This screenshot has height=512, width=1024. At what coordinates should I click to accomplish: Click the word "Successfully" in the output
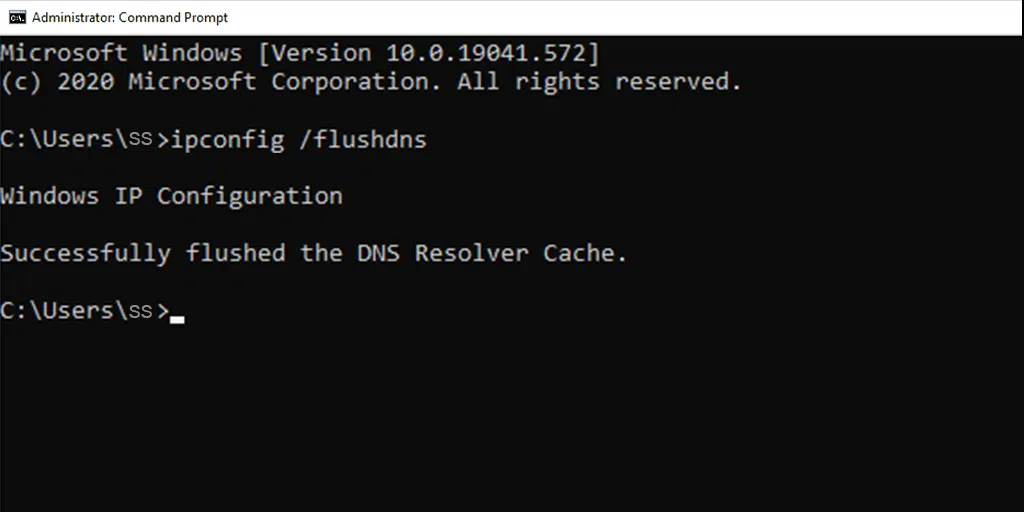pos(85,253)
